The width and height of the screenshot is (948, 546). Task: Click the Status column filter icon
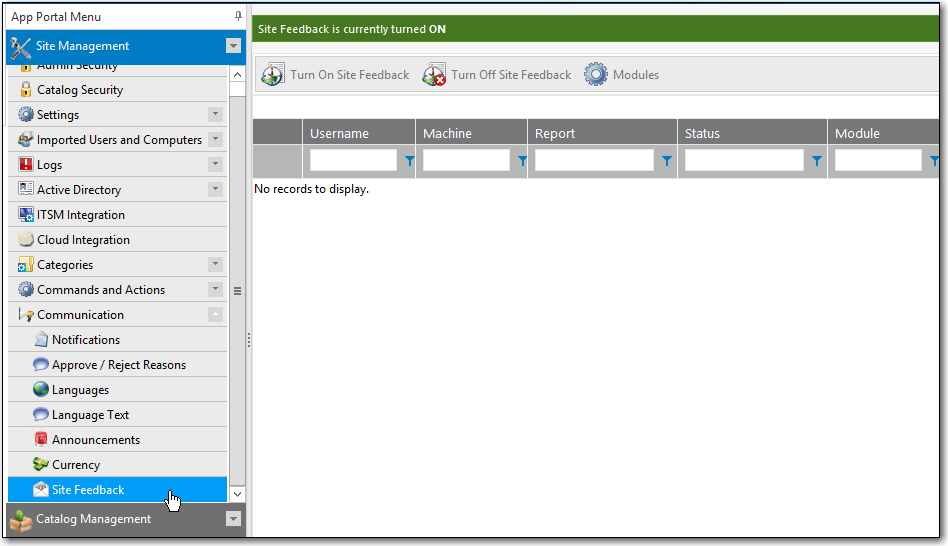817,160
